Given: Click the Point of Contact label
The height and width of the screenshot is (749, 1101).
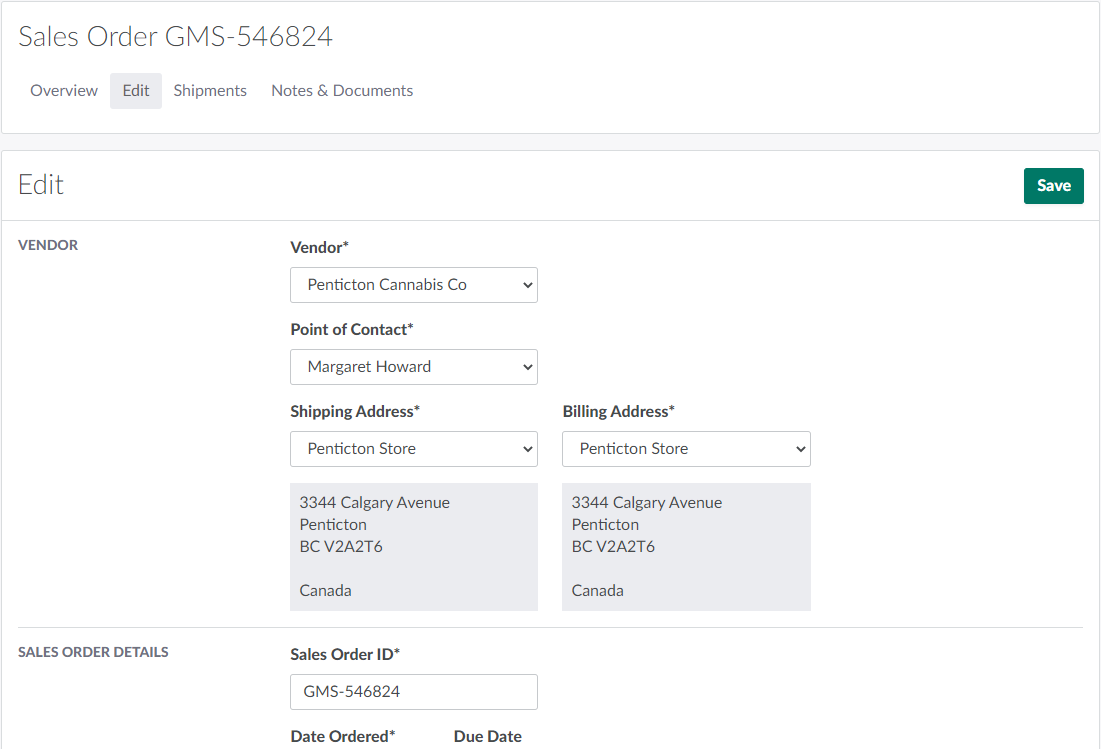Looking at the screenshot, I should tap(351, 329).
